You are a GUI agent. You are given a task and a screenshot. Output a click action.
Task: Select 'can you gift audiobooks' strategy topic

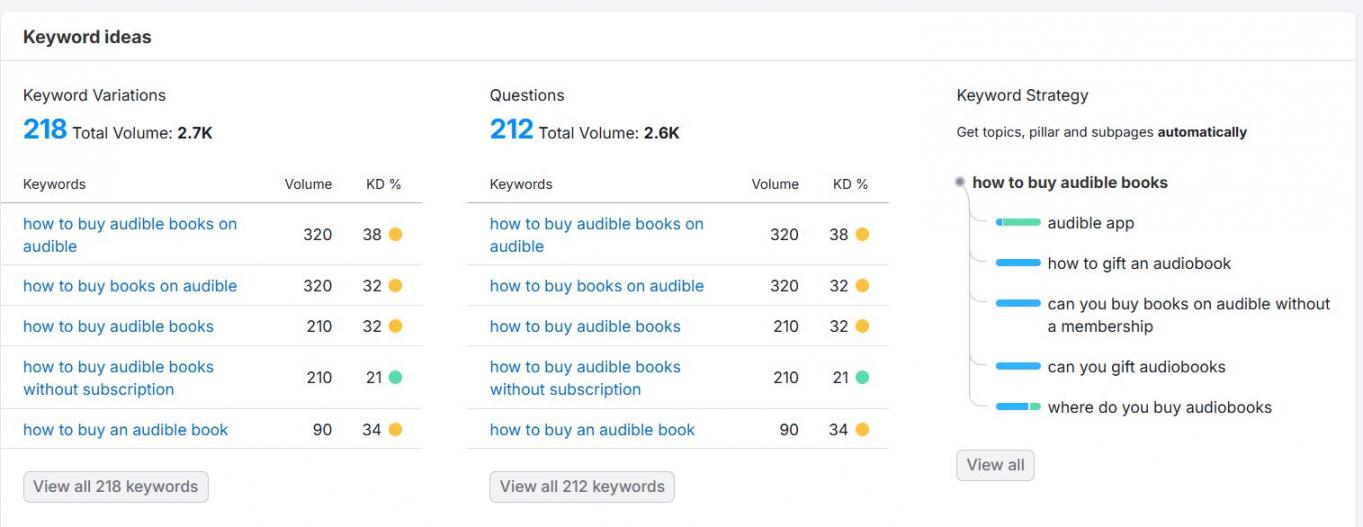[x=1136, y=367]
